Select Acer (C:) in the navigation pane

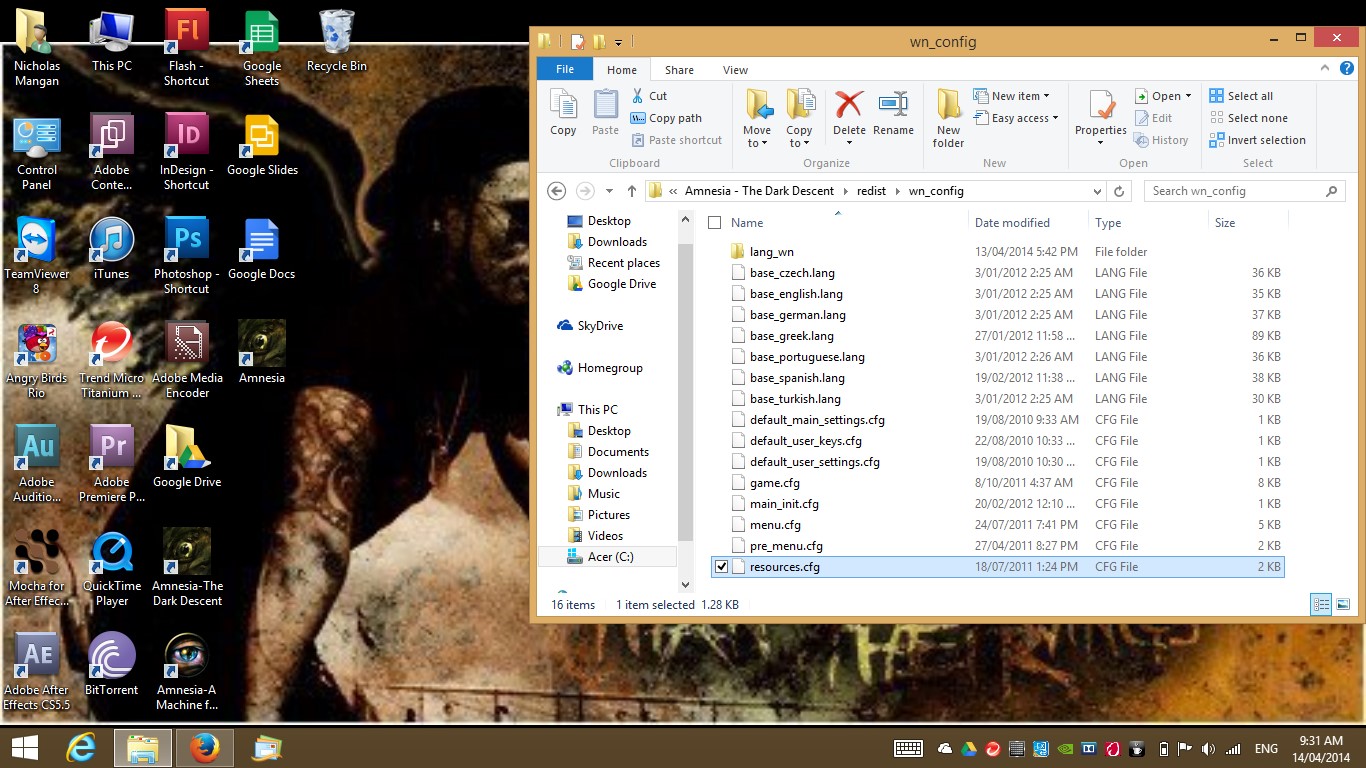(610, 557)
